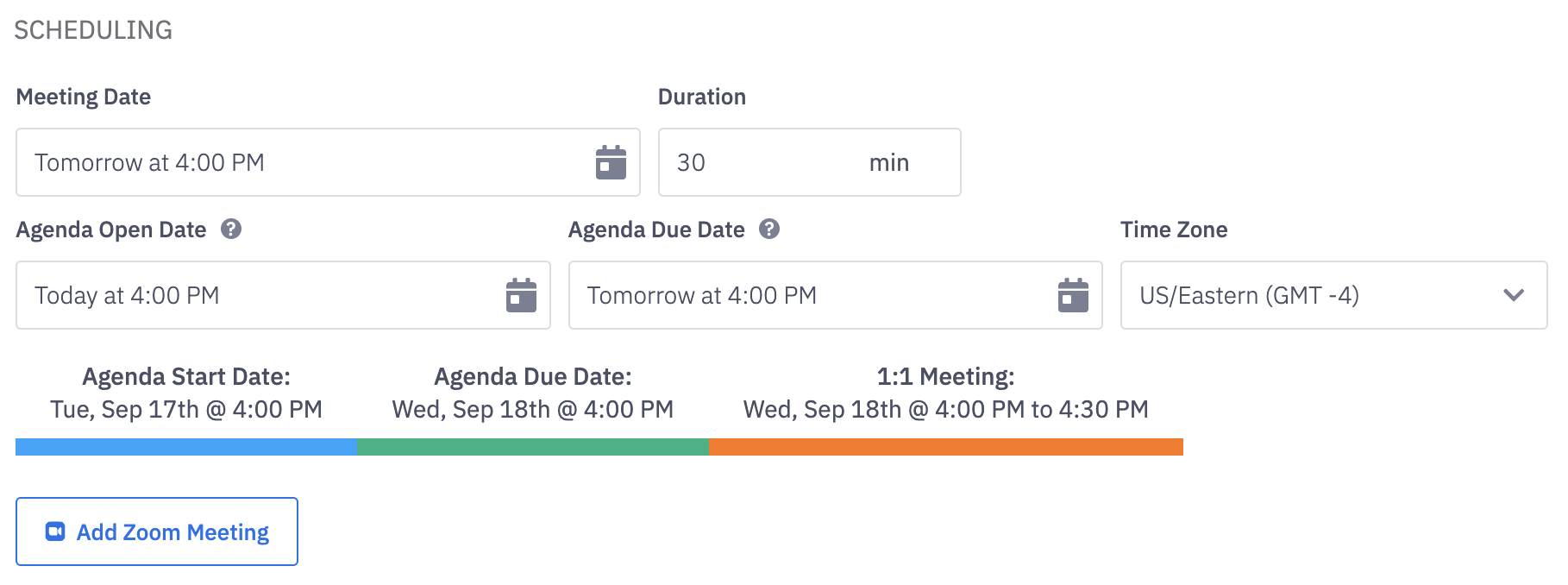This screenshot has width=1568, height=585.
Task: Select the blue Agenda Start segment on timeline
Action: pos(185,446)
